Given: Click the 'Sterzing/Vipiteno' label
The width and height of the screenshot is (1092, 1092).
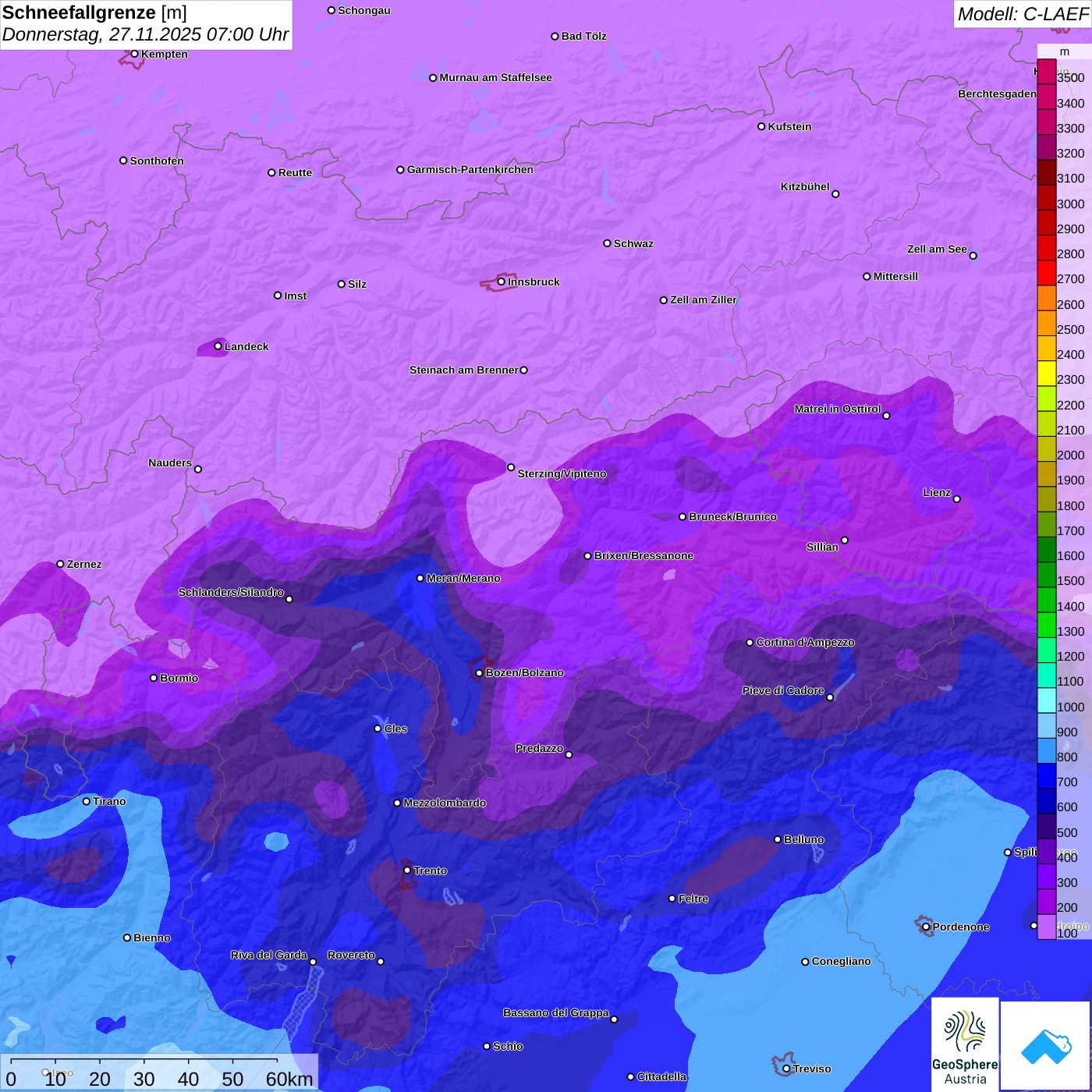Looking at the screenshot, I should (562, 473).
